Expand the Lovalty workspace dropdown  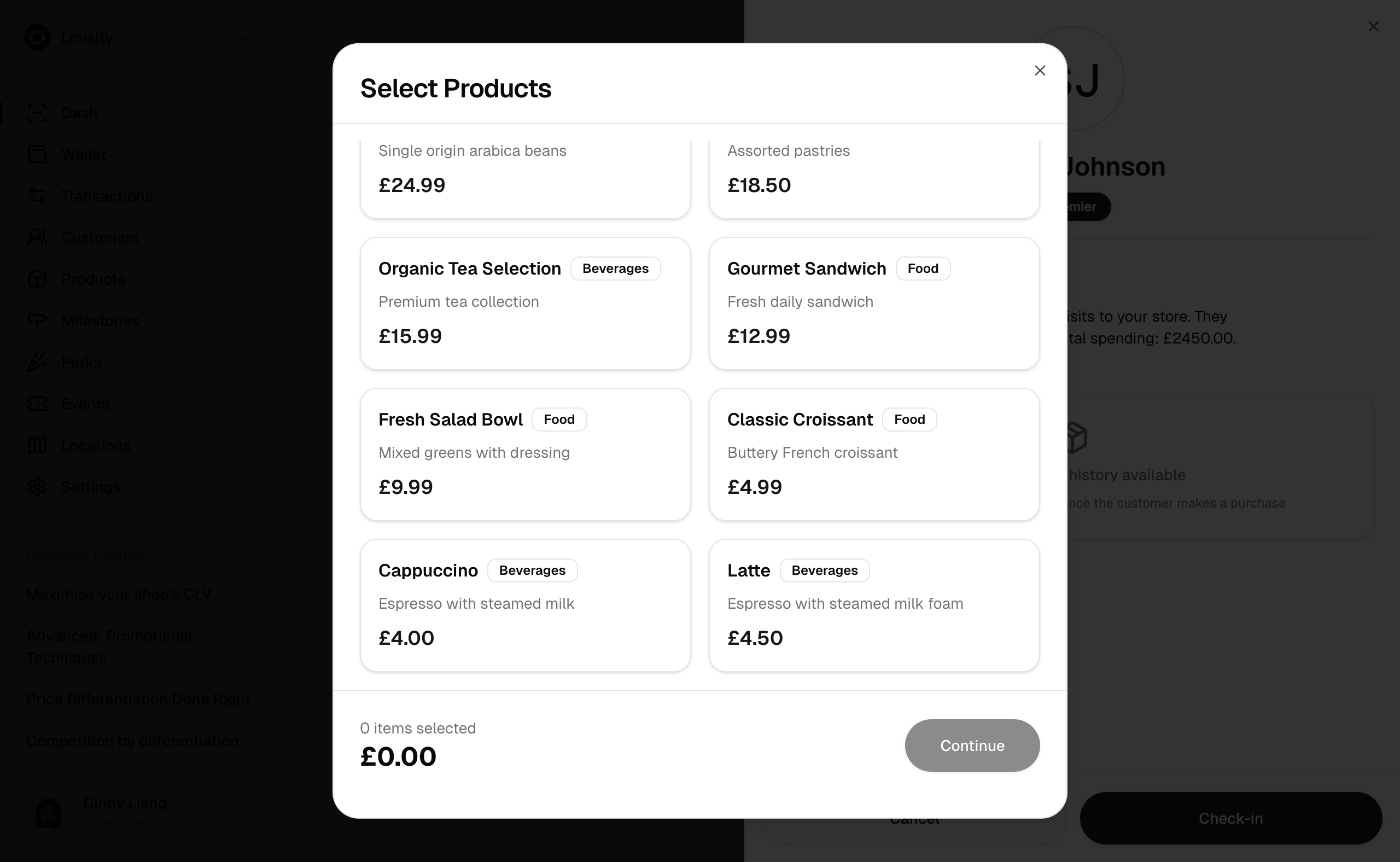244,38
